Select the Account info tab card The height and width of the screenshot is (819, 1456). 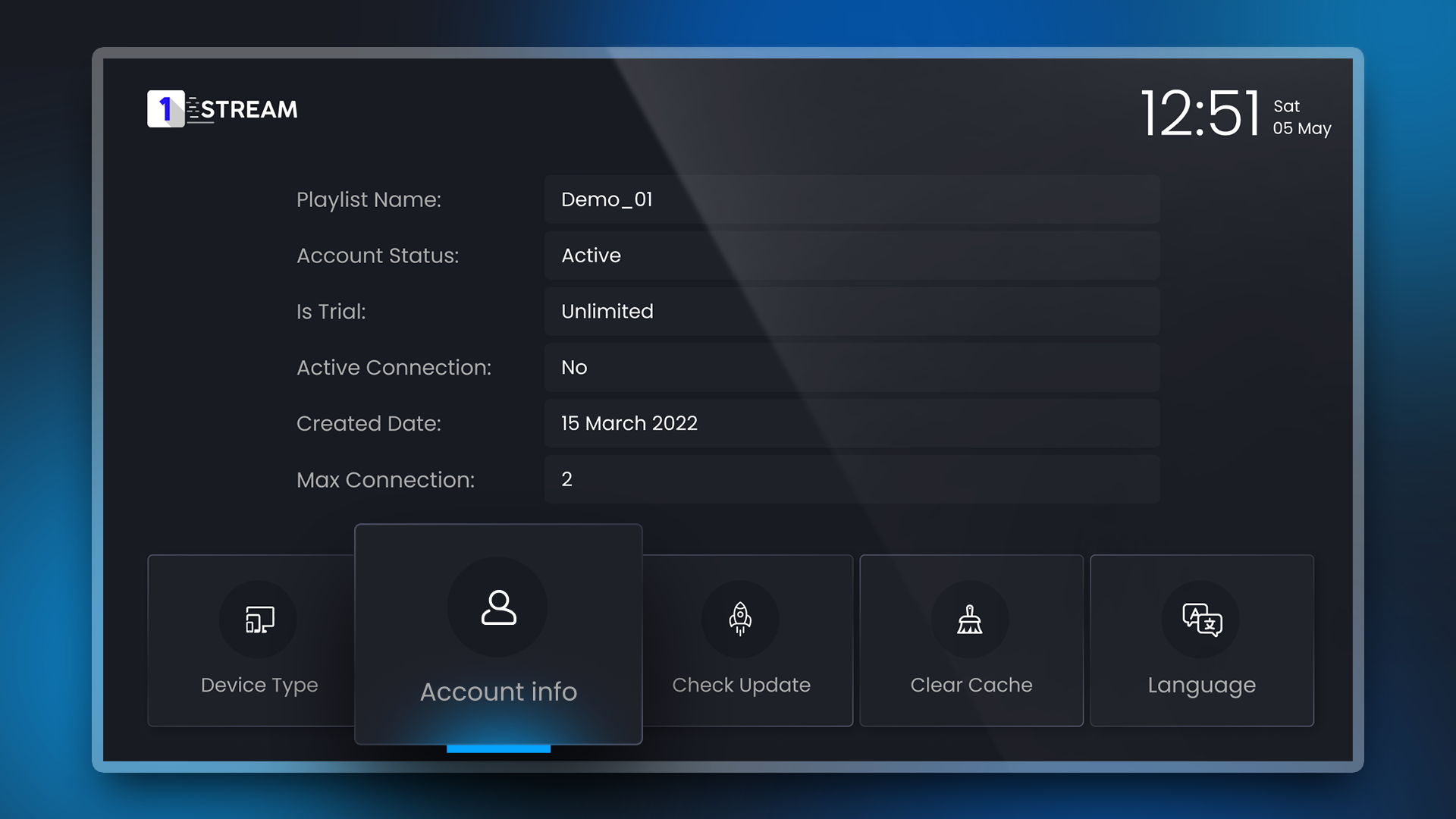click(498, 633)
